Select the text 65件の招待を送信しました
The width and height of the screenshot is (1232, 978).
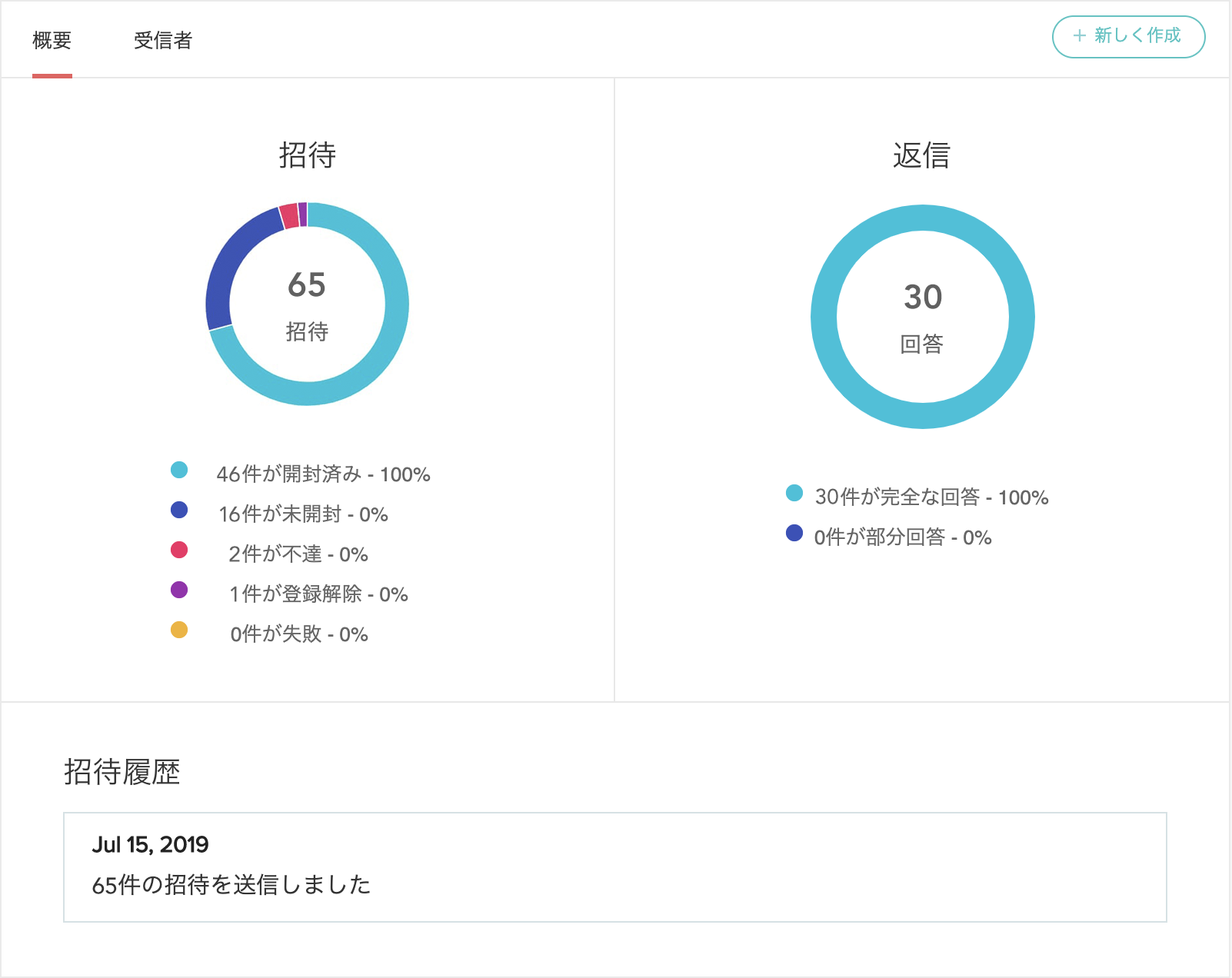point(231,885)
